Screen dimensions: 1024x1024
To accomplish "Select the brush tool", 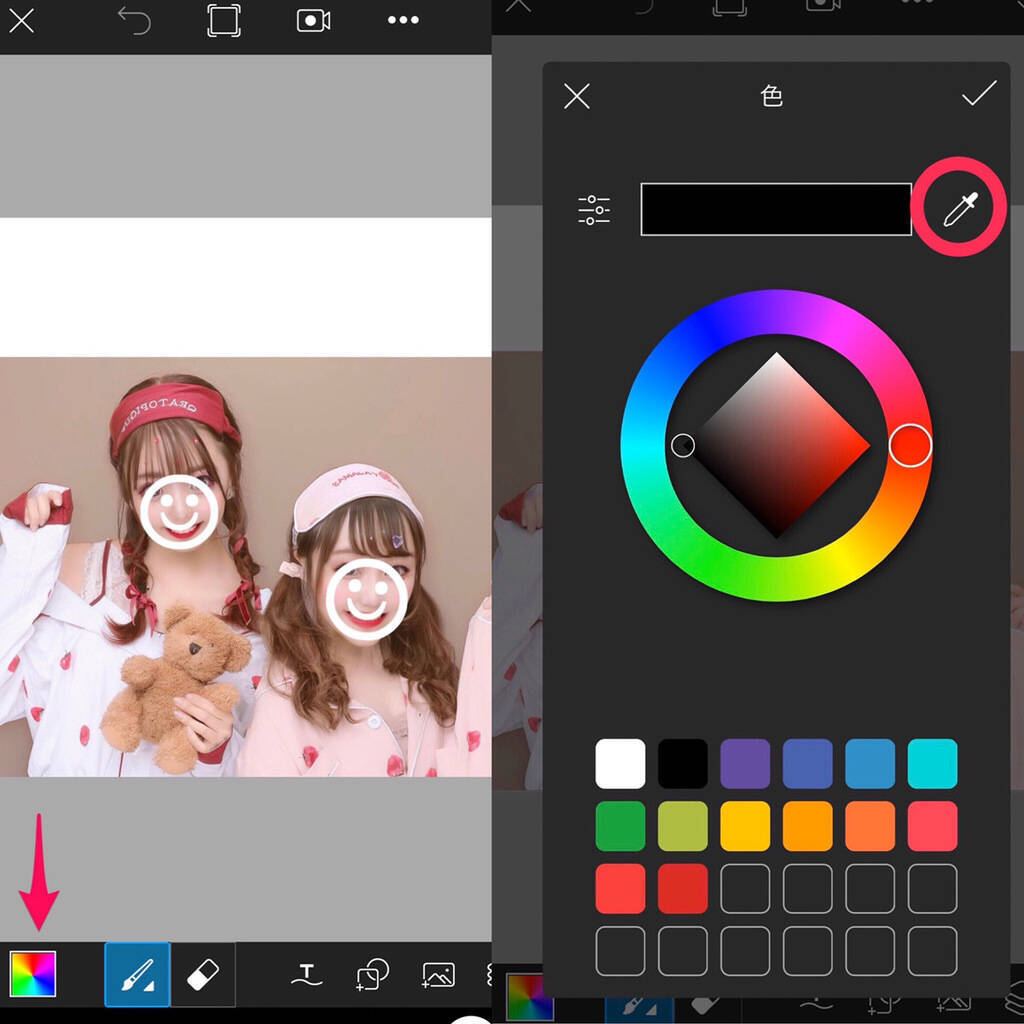I will coord(138,974).
